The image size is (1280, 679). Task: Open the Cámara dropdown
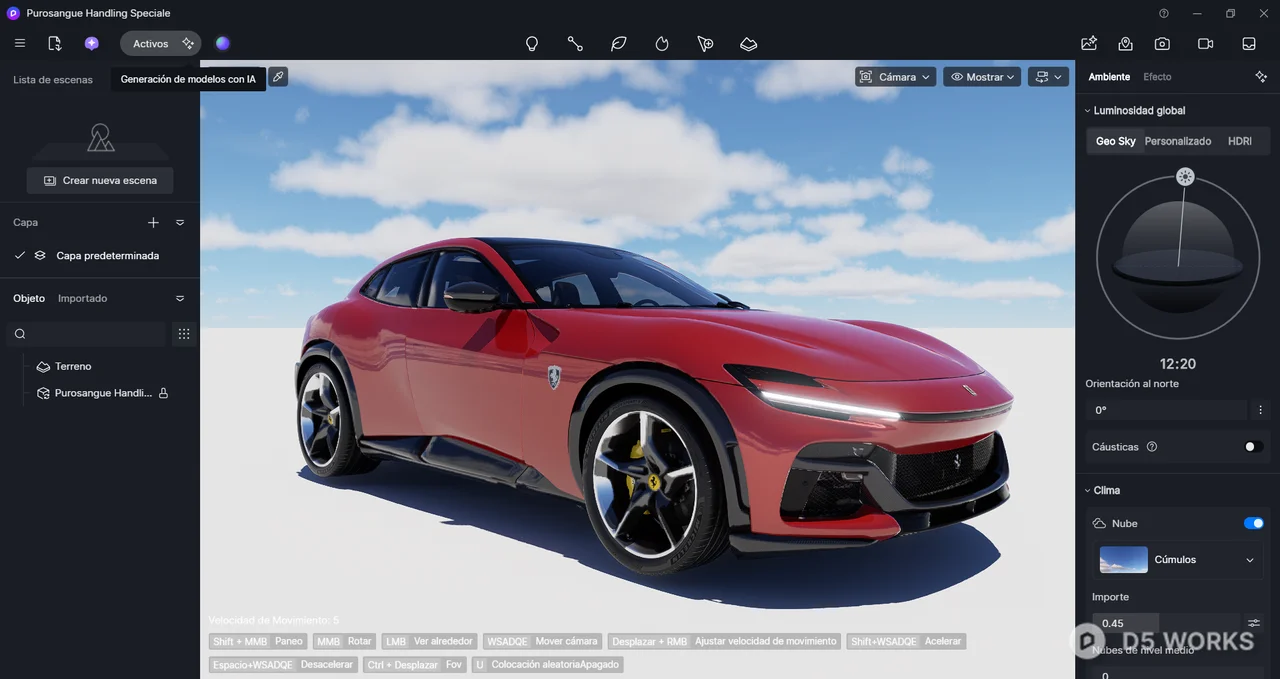[895, 77]
